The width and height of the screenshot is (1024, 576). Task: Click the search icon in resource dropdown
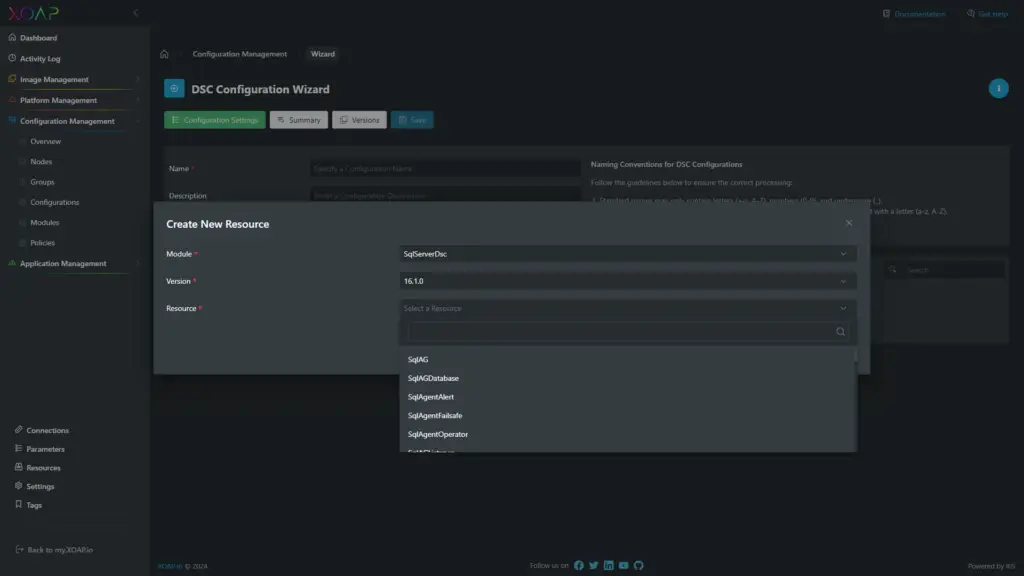pos(840,332)
